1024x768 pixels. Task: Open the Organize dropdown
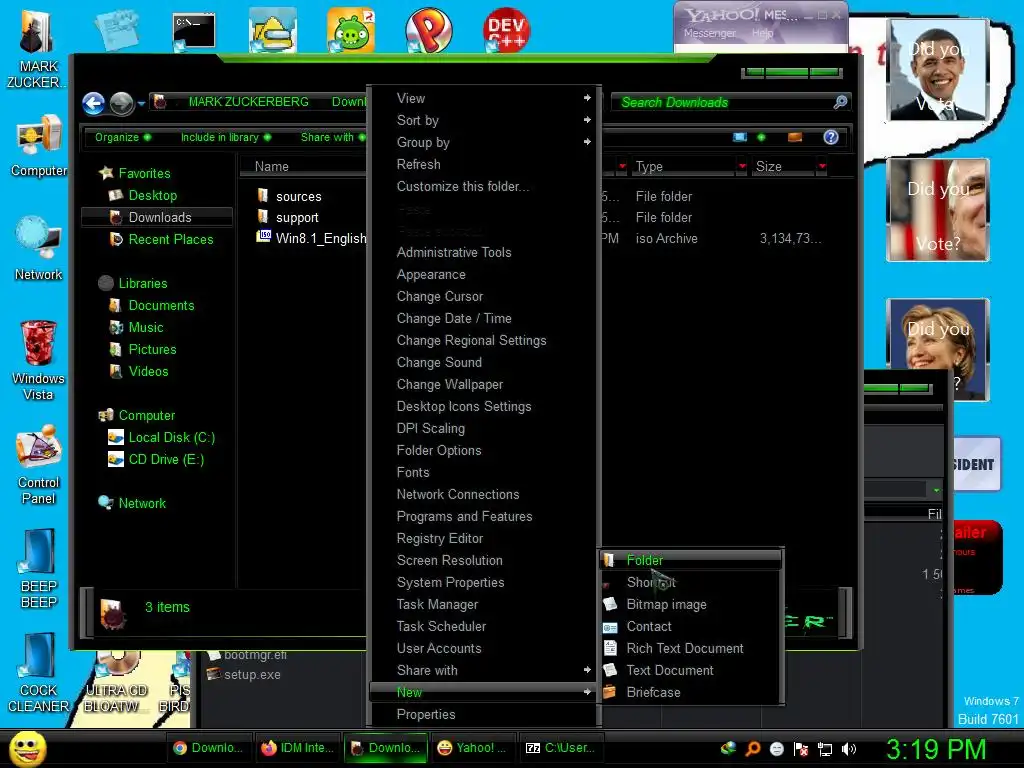click(x=123, y=137)
